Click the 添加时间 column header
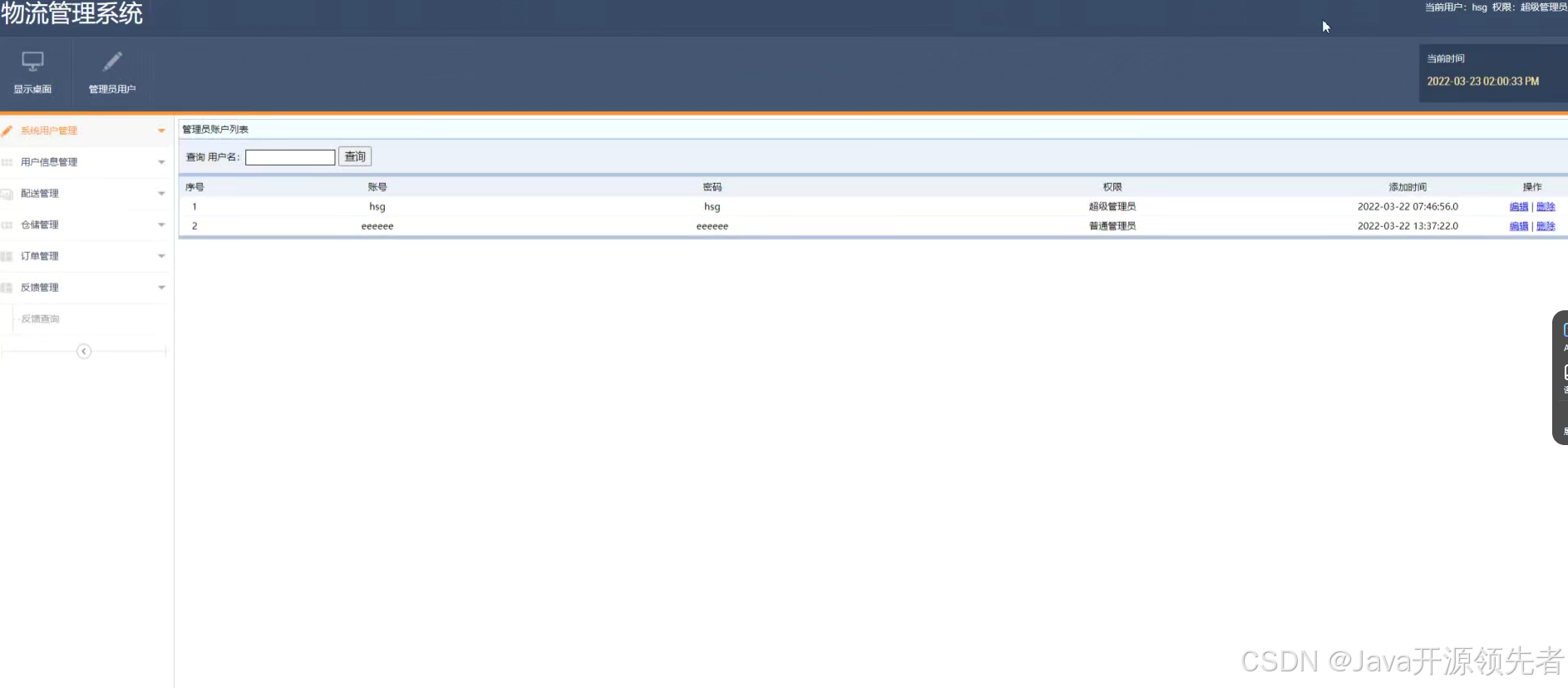The height and width of the screenshot is (688, 1568). pyautogui.click(x=1408, y=187)
